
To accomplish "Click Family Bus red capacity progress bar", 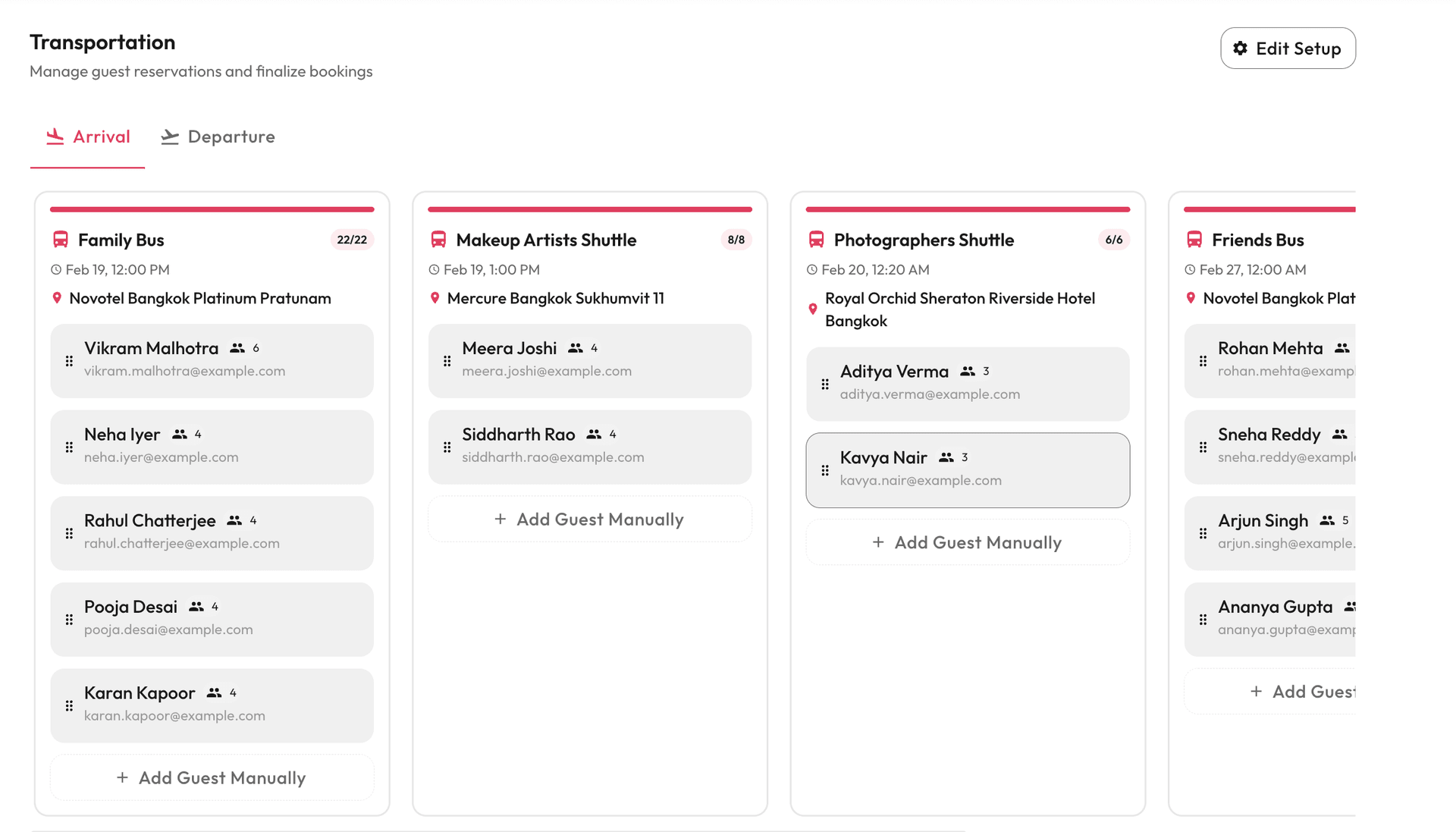I will pos(212,209).
